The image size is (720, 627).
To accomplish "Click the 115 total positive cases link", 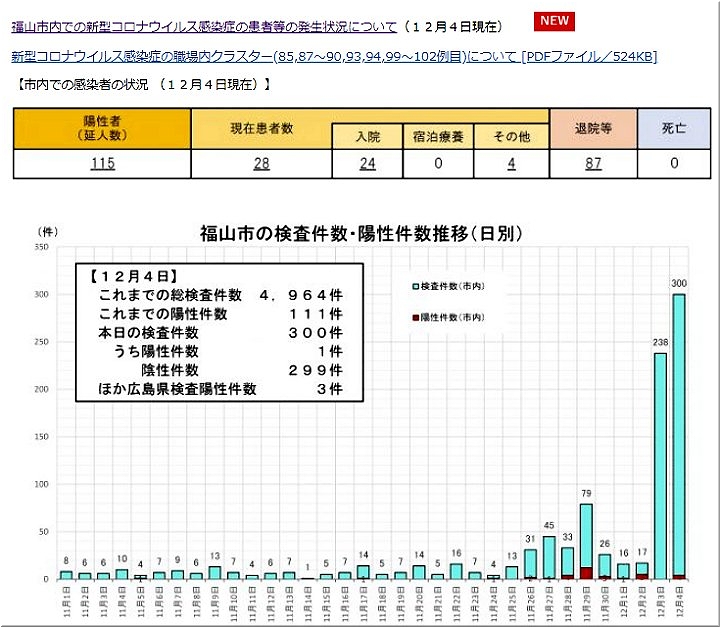I will [102, 164].
